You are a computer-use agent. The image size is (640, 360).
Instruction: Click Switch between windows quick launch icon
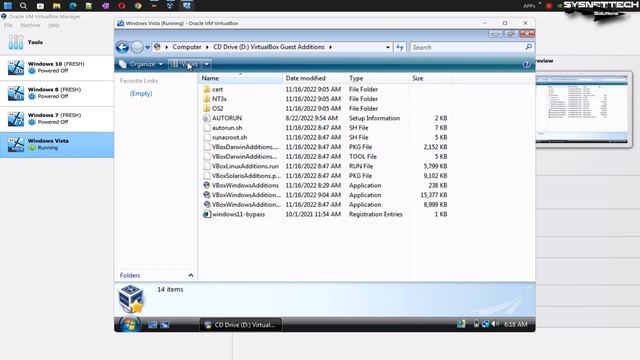tap(164, 325)
